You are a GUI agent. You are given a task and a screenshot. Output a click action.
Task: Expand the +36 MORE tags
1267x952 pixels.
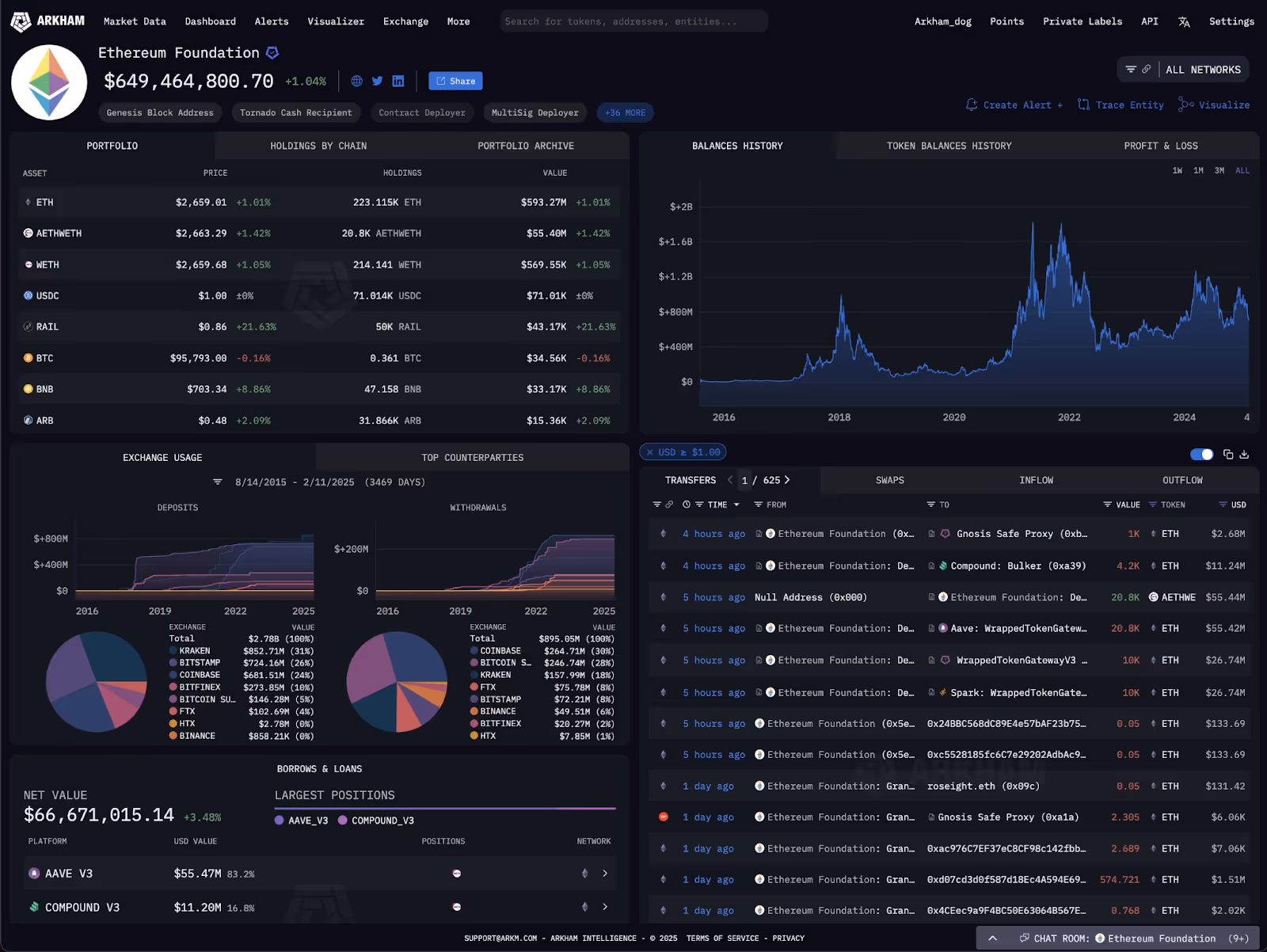pos(625,113)
